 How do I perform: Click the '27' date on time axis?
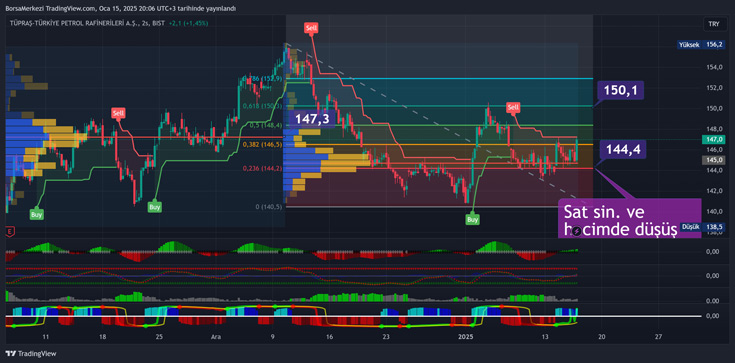coord(659,337)
